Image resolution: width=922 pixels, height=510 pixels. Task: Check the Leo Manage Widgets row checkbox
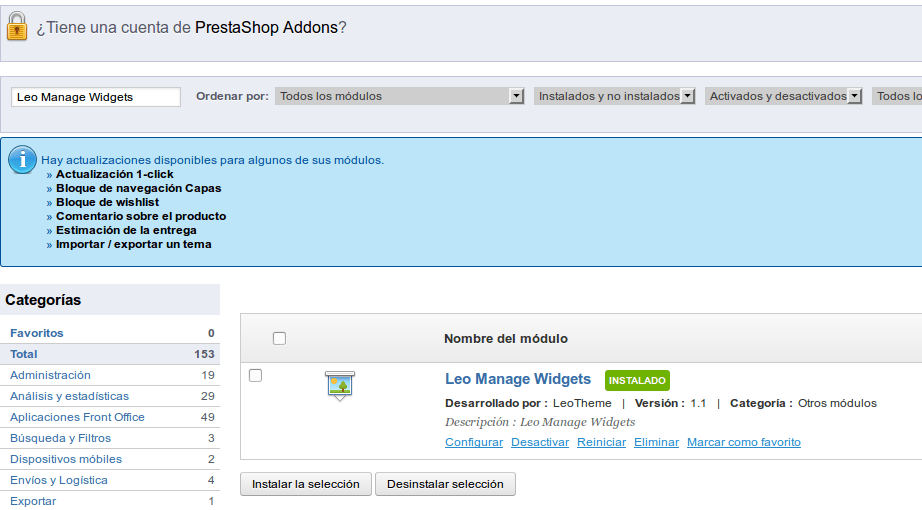point(255,375)
